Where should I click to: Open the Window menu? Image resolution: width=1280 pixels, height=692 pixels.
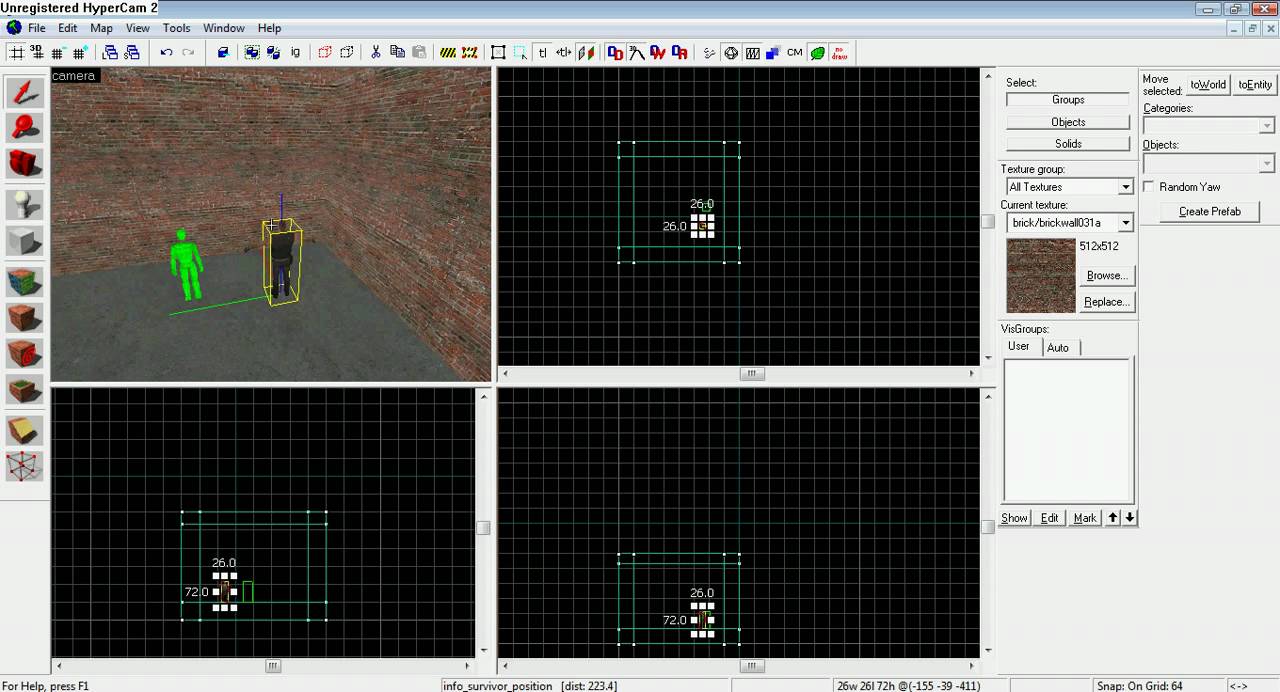click(x=224, y=28)
